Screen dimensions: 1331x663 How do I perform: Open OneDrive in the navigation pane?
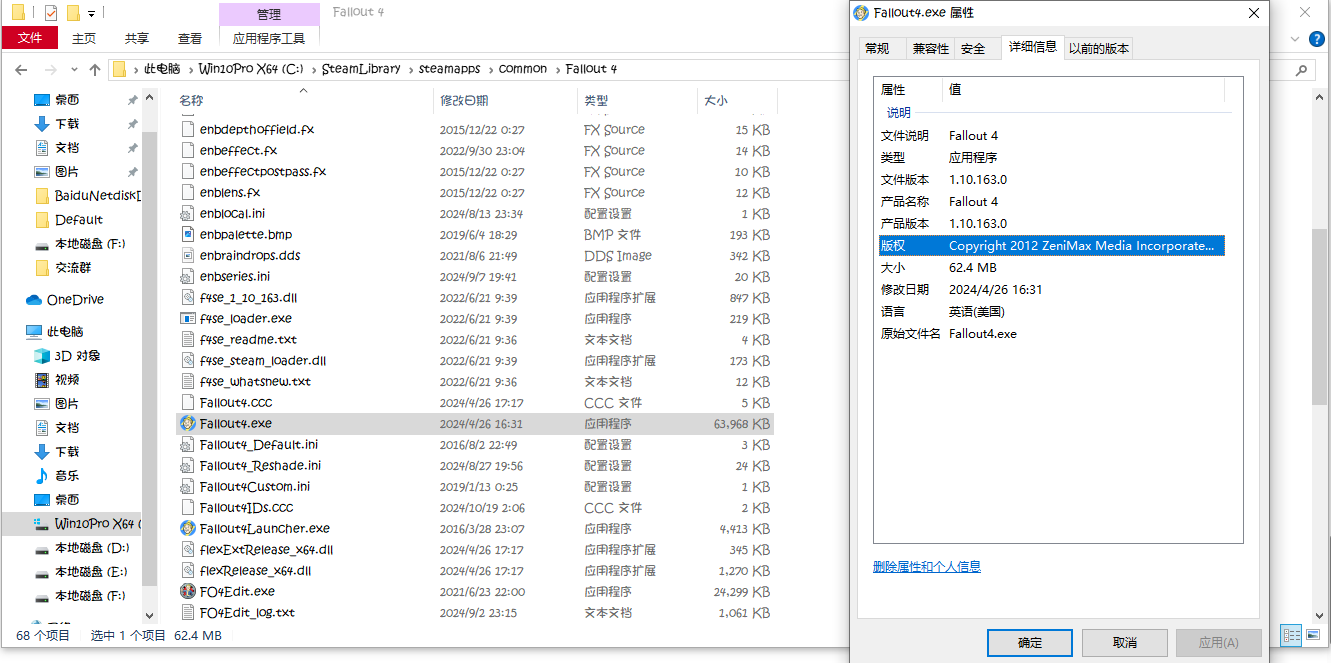[x=74, y=299]
